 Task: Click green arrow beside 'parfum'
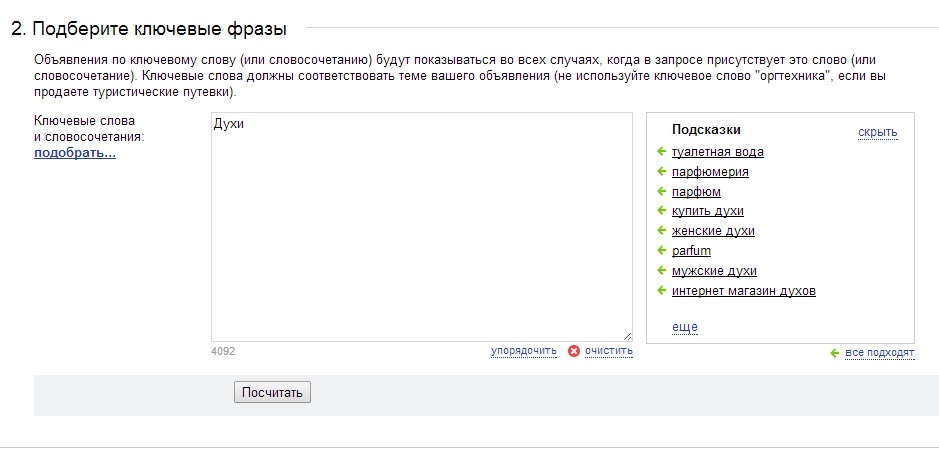click(661, 250)
